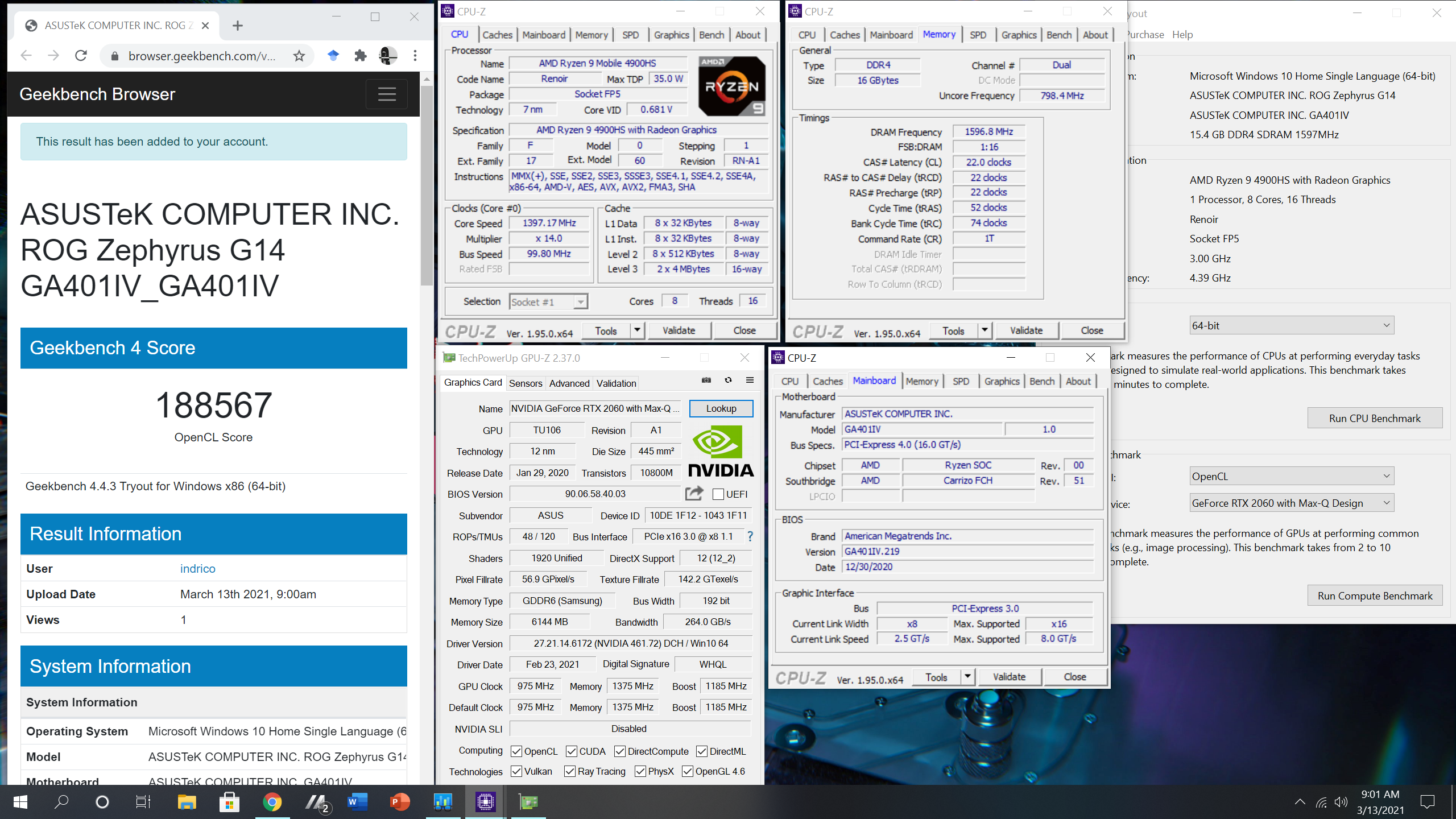Close the ASUSTeK COMPUTER INC. browser tab
The width and height of the screenshot is (1456, 819).
[206, 26]
